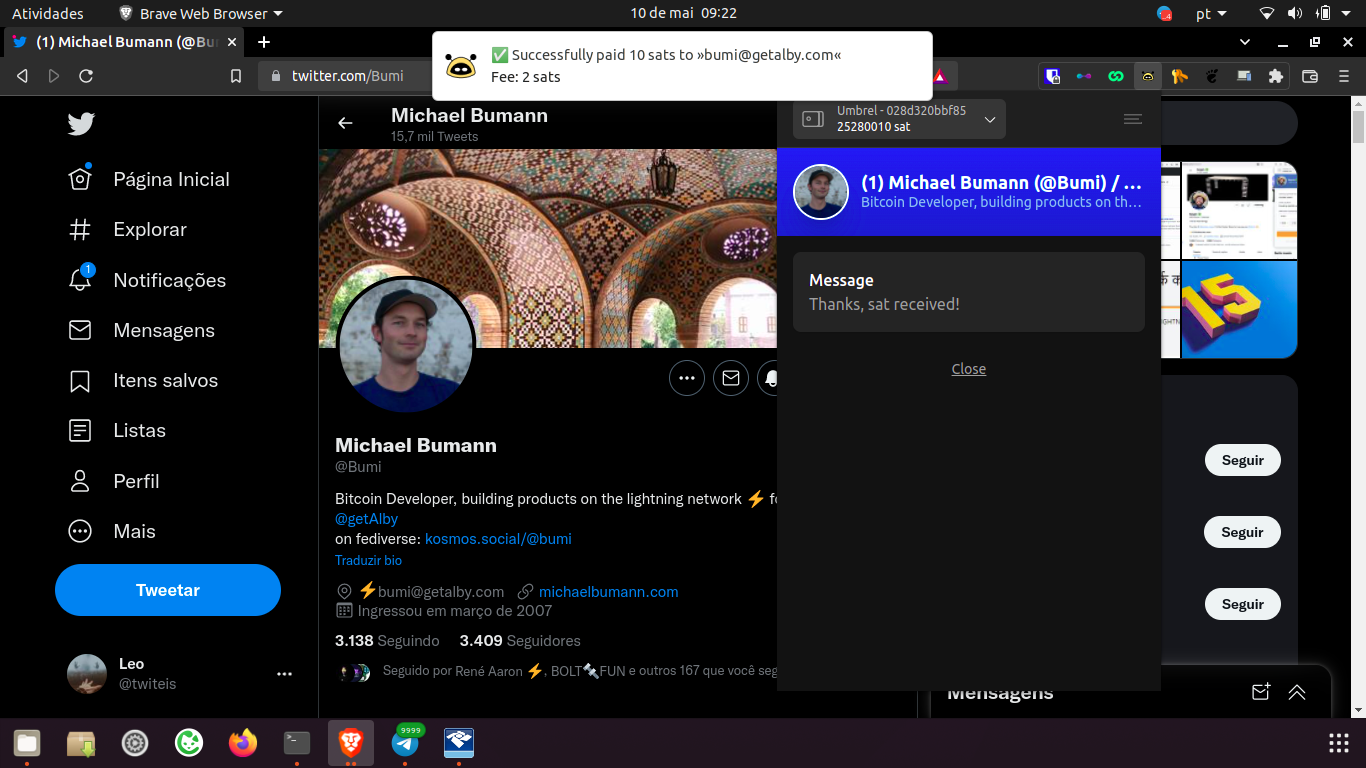Open Notificações in the sidebar
1366x768 pixels.
tap(147, 280)
